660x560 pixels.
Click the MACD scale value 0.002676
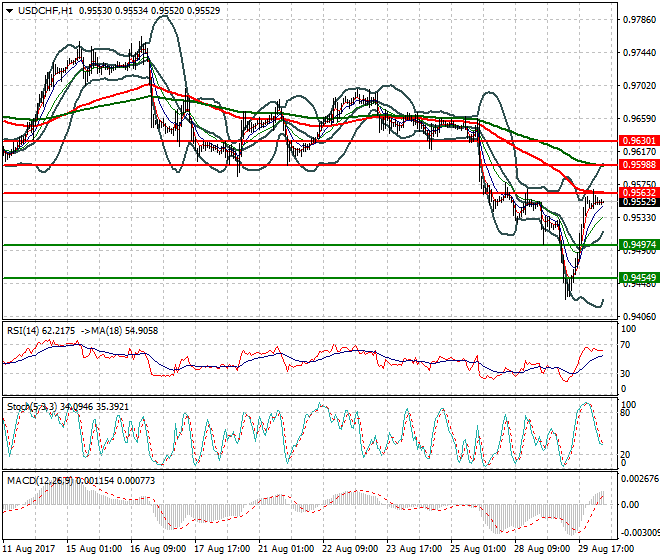point(640,479)
